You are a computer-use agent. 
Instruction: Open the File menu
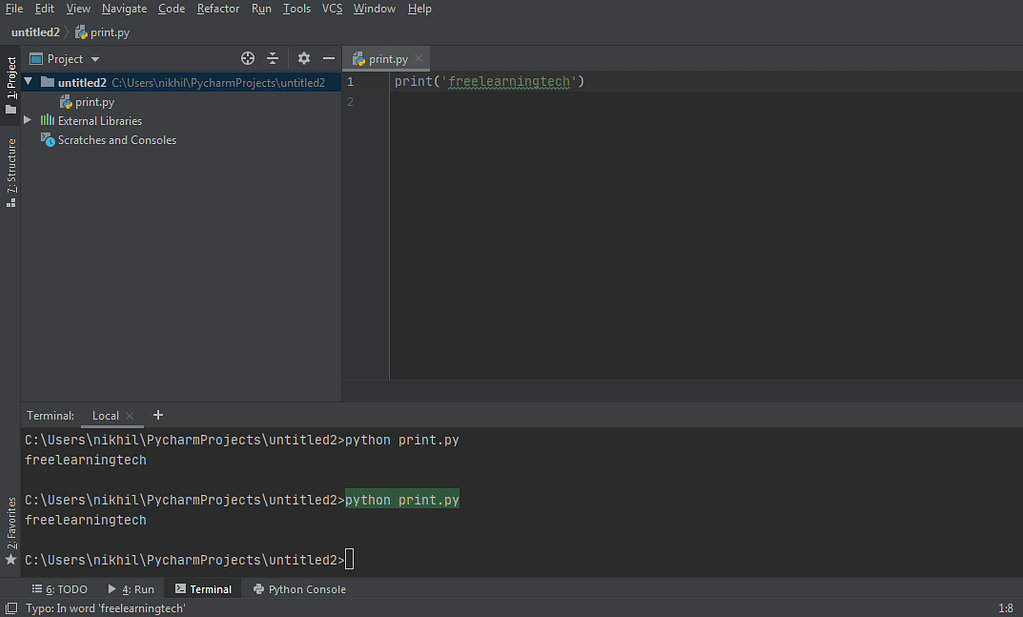tap(14, 8)
